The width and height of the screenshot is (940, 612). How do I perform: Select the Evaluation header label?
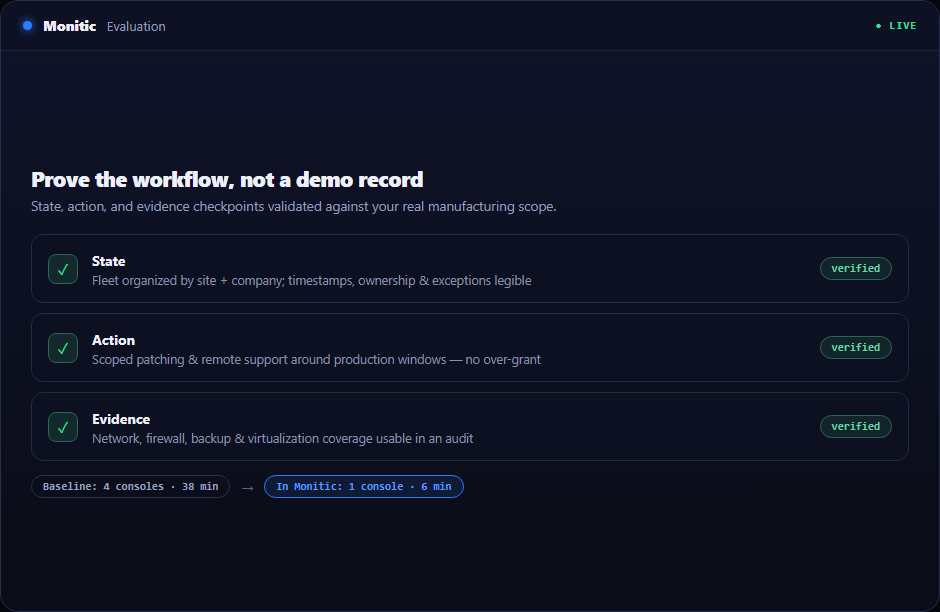(x=136, y=26)
